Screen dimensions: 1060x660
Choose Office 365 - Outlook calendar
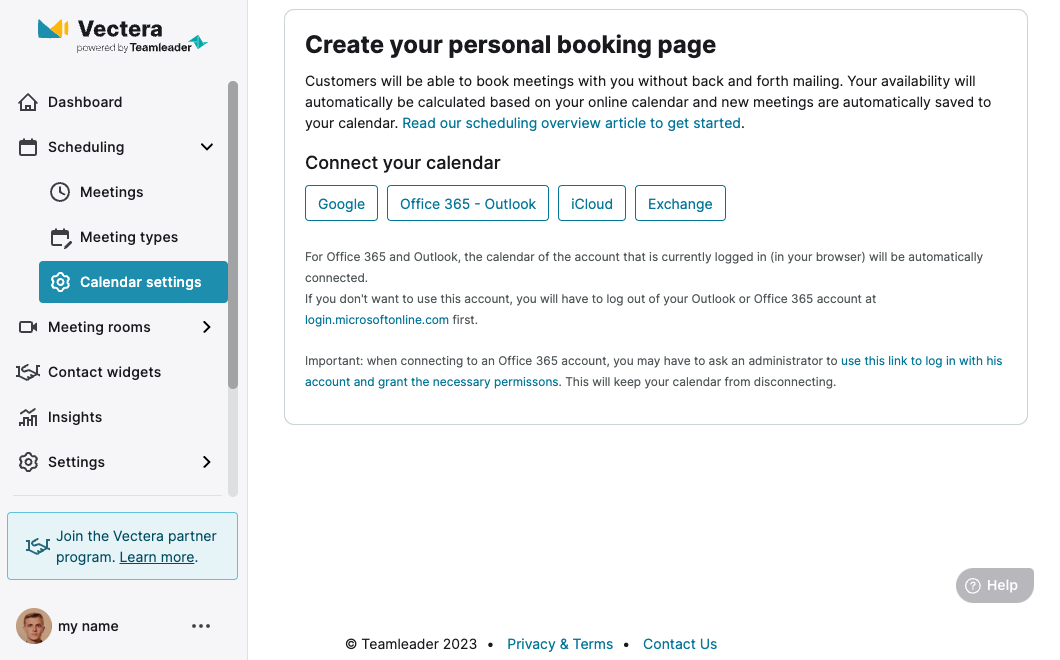click(468, 203)
